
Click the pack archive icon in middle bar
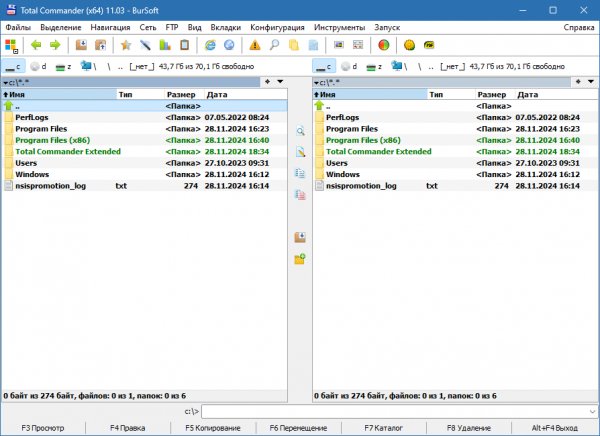[x=300, y=237]
